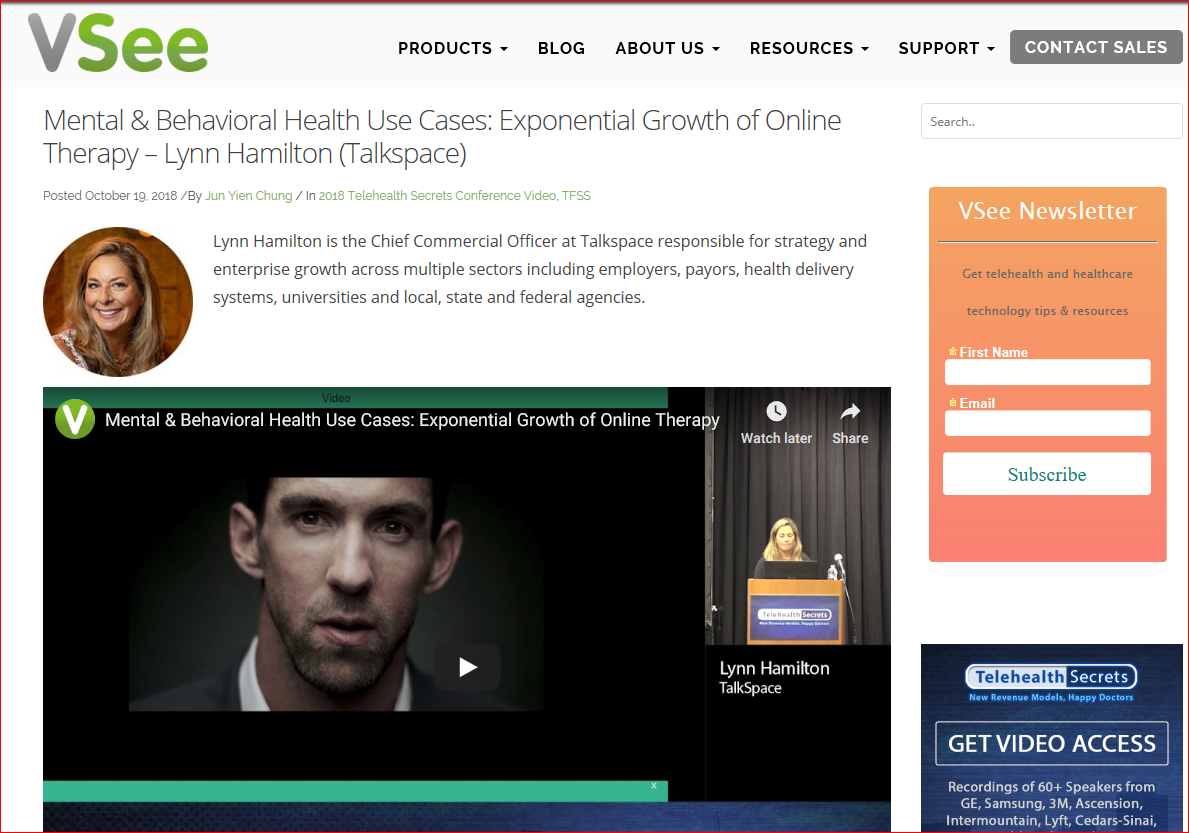1189x833 pixels.
Task: Click the Get Video Access banner
Action: click(x=1051, y=743)
